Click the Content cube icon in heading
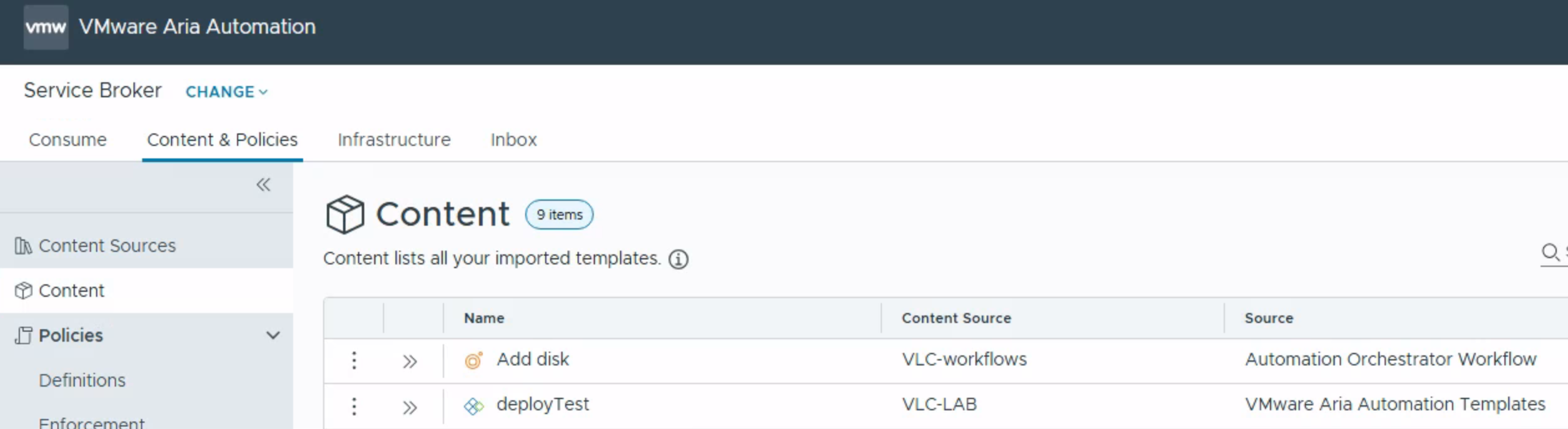The height and width of the screenshot is (429, 1568). pos(345,214)
